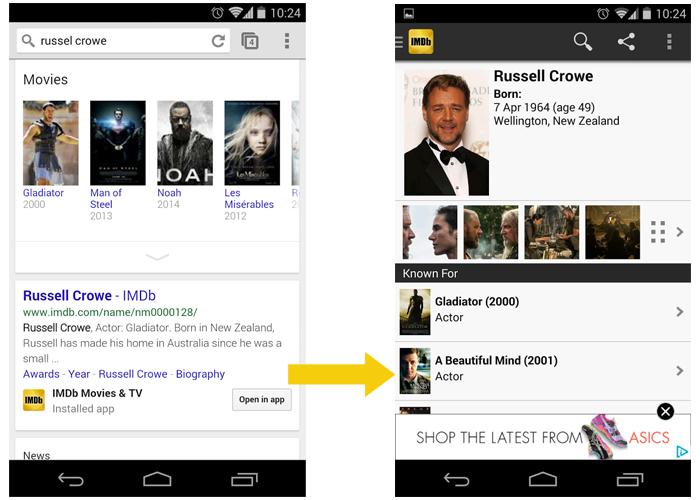The image size is (700, 500).
Task: Tap the chevron next to the photo grid icon
Action: [680, 232]
